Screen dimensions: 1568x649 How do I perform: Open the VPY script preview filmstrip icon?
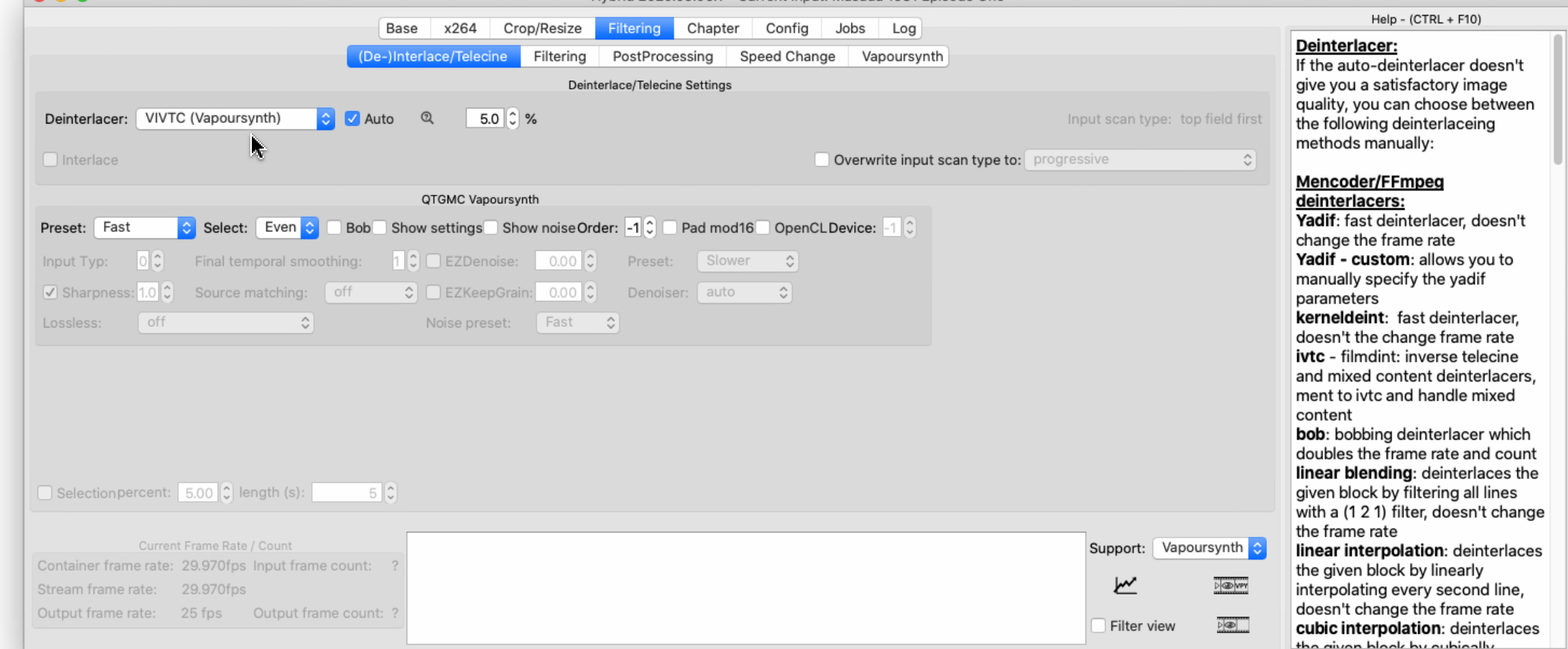(1230, 585)
